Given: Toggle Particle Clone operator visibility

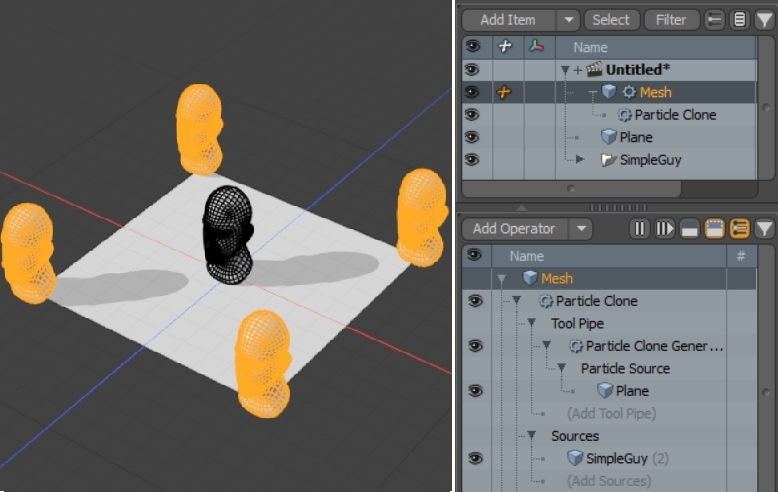Looking at the screenshot, I should tap(475, 301).
